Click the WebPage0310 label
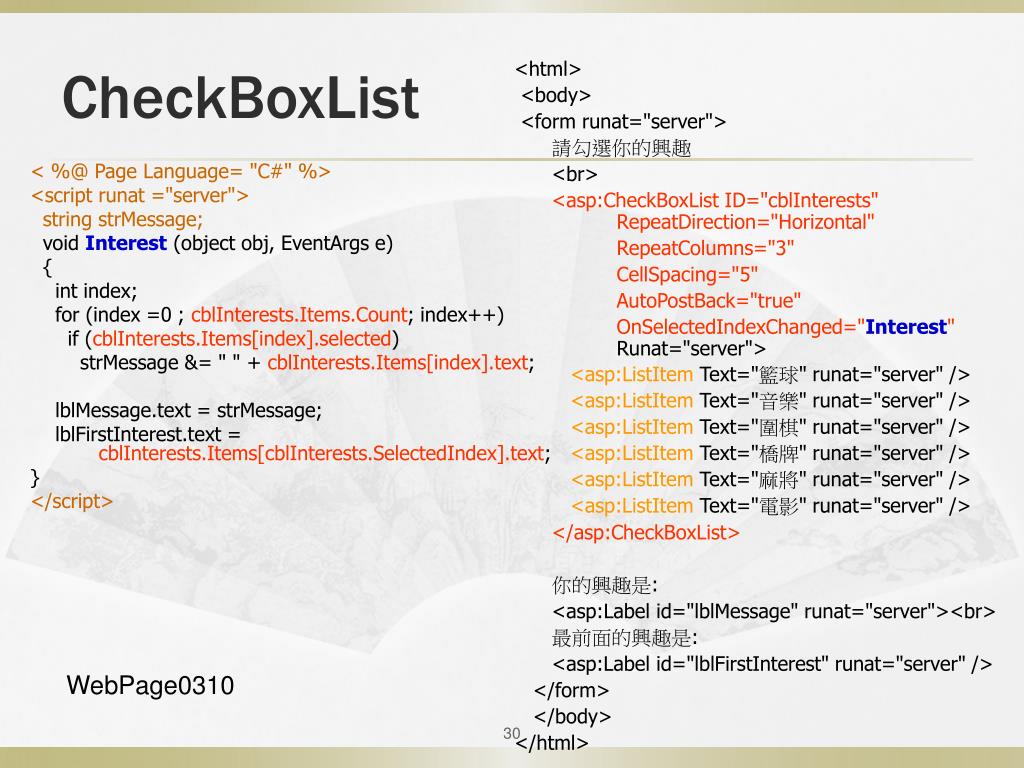 tap(150, 686)
